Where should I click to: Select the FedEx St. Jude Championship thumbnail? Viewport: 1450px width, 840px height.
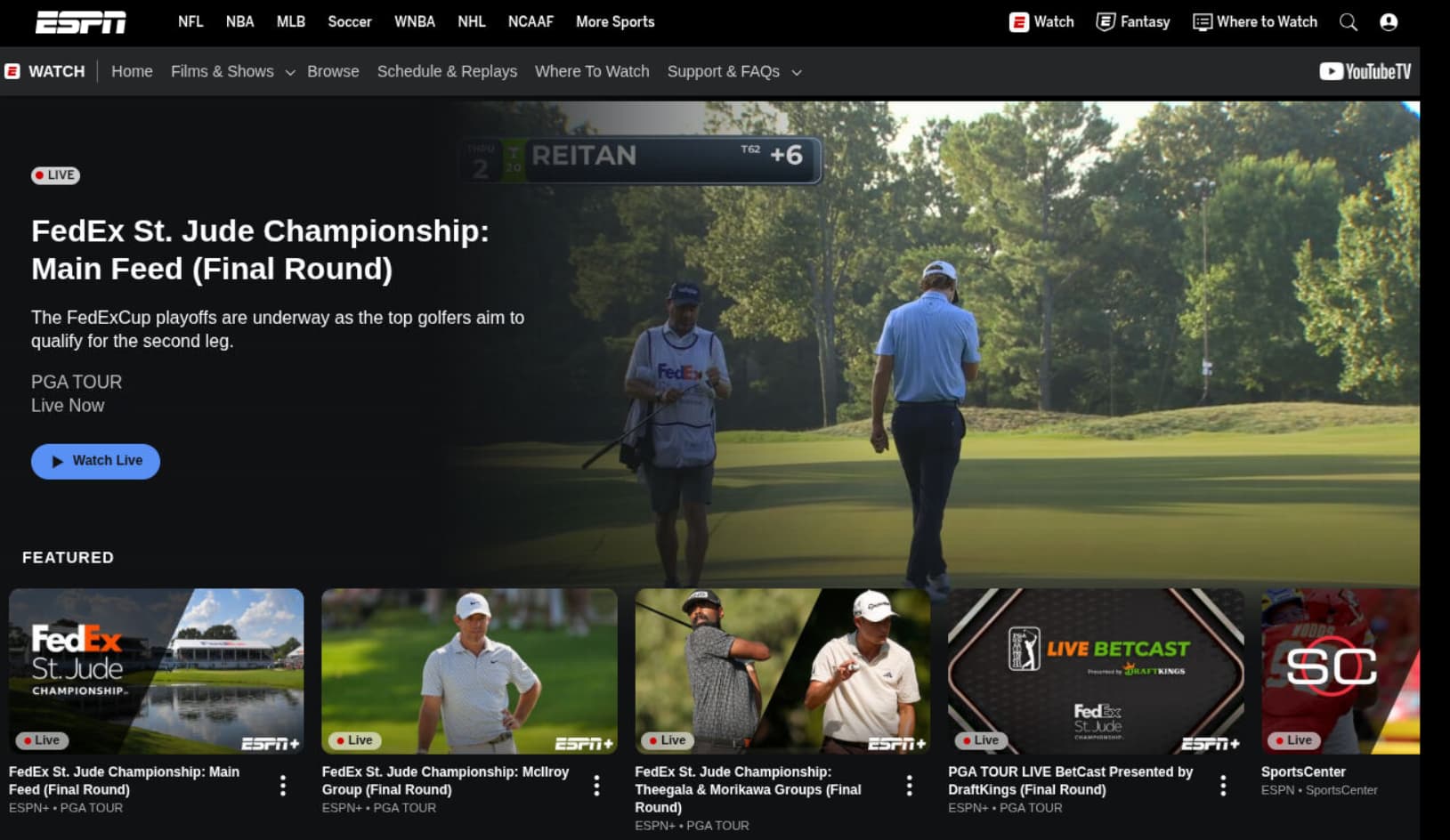pyautogui.click(x=157, y=671)
